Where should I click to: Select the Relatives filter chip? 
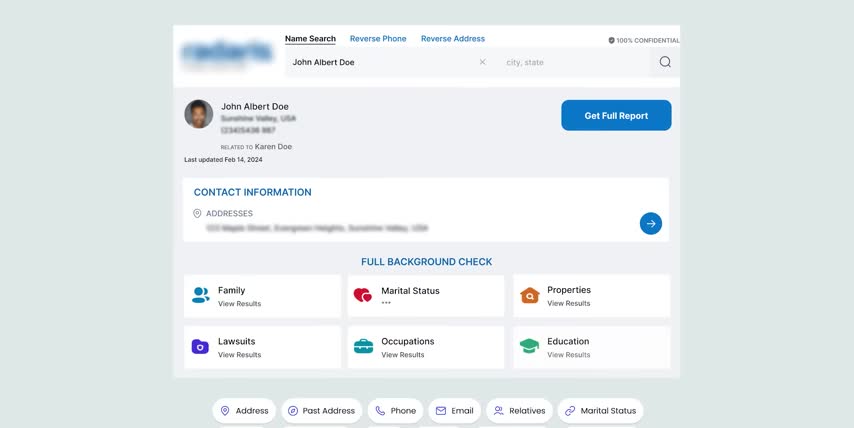(x=519, y=411)
